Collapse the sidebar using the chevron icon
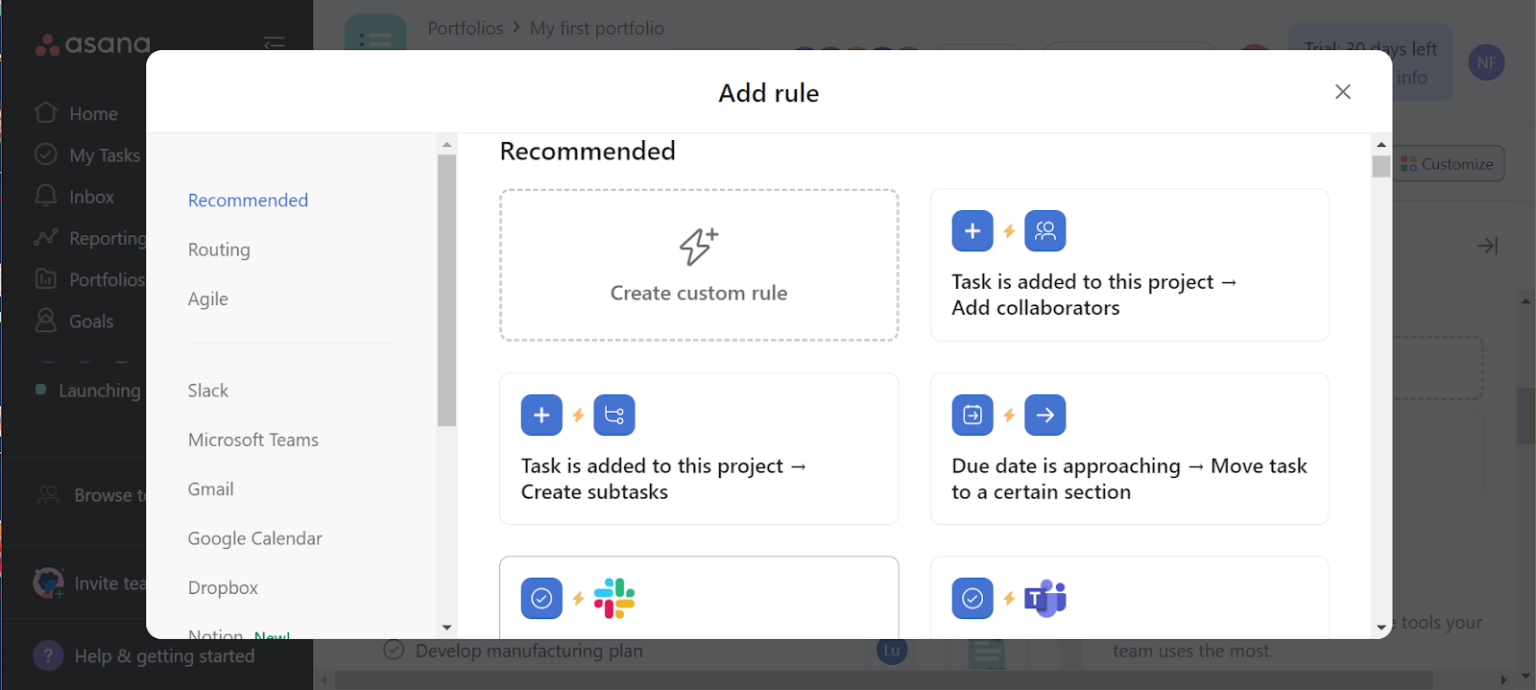 point(273,44)
